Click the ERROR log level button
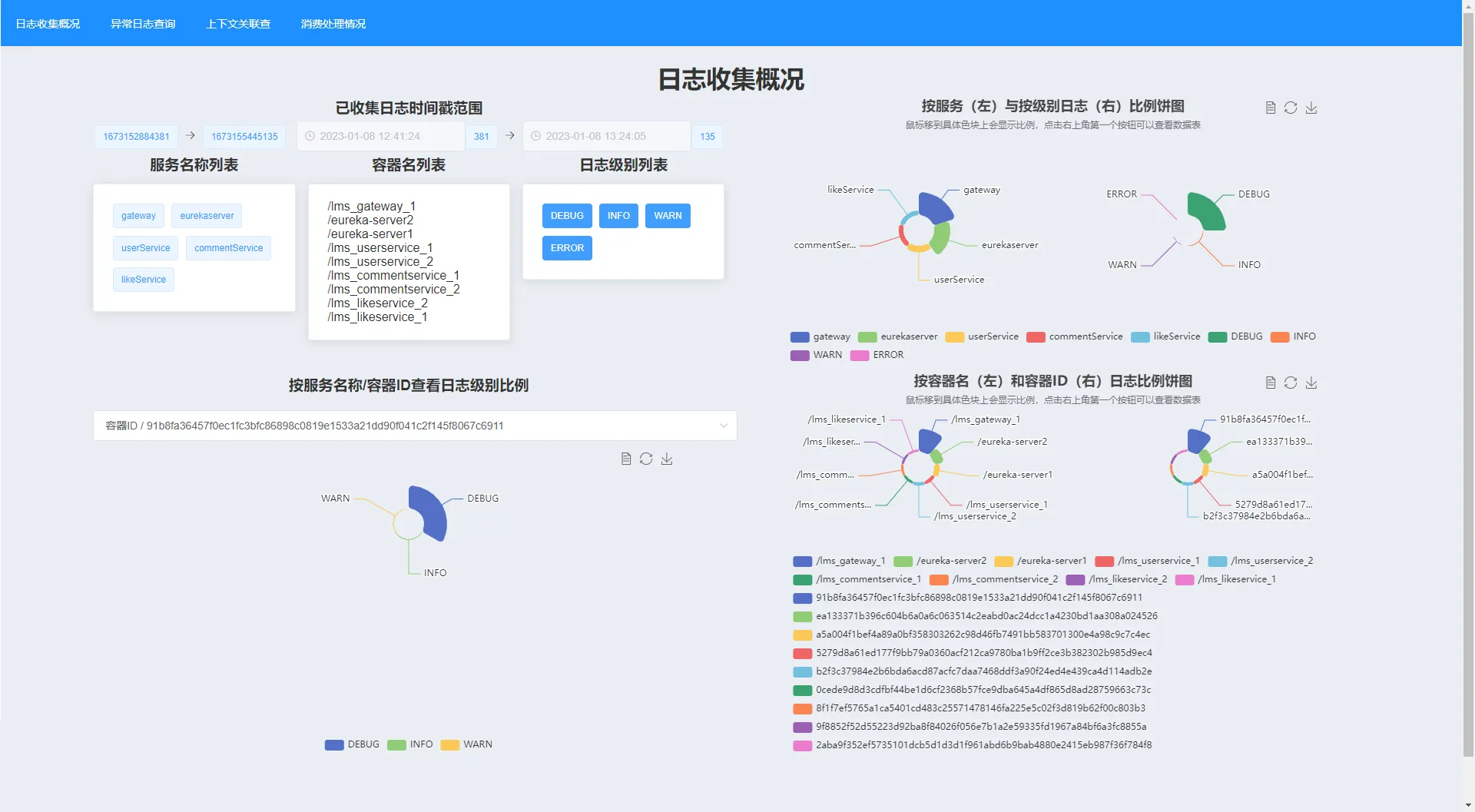Screen dimensions: 1475x812 click(x=567, y=248)
